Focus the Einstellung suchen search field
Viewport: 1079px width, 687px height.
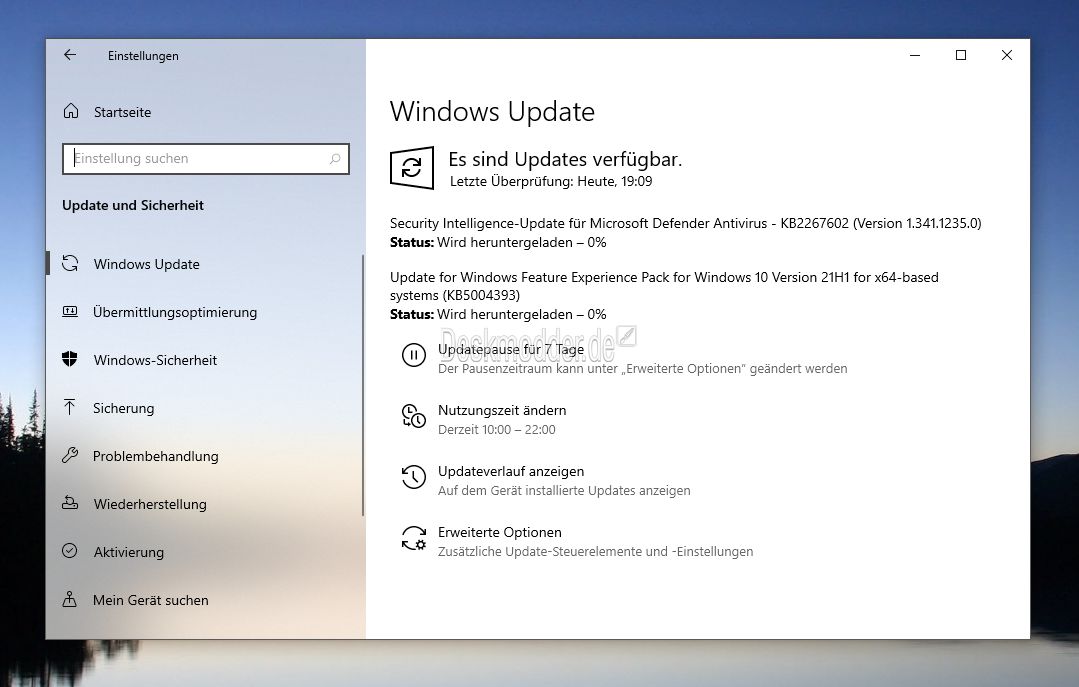(x=206, y=159)
